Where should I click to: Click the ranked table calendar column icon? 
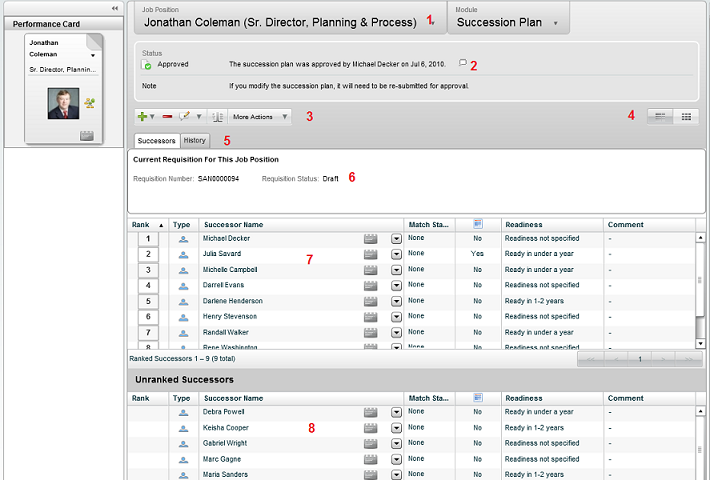pos(478,224)
